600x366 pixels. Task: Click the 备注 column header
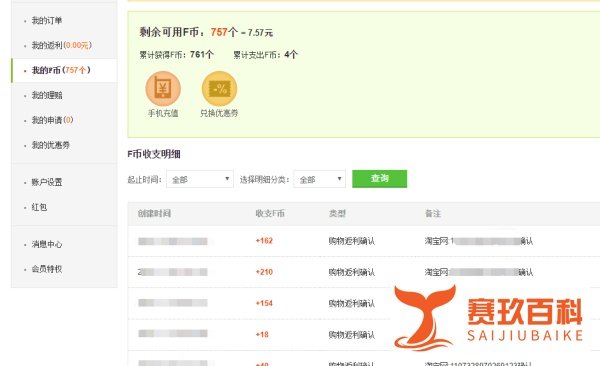pos(433,214)
